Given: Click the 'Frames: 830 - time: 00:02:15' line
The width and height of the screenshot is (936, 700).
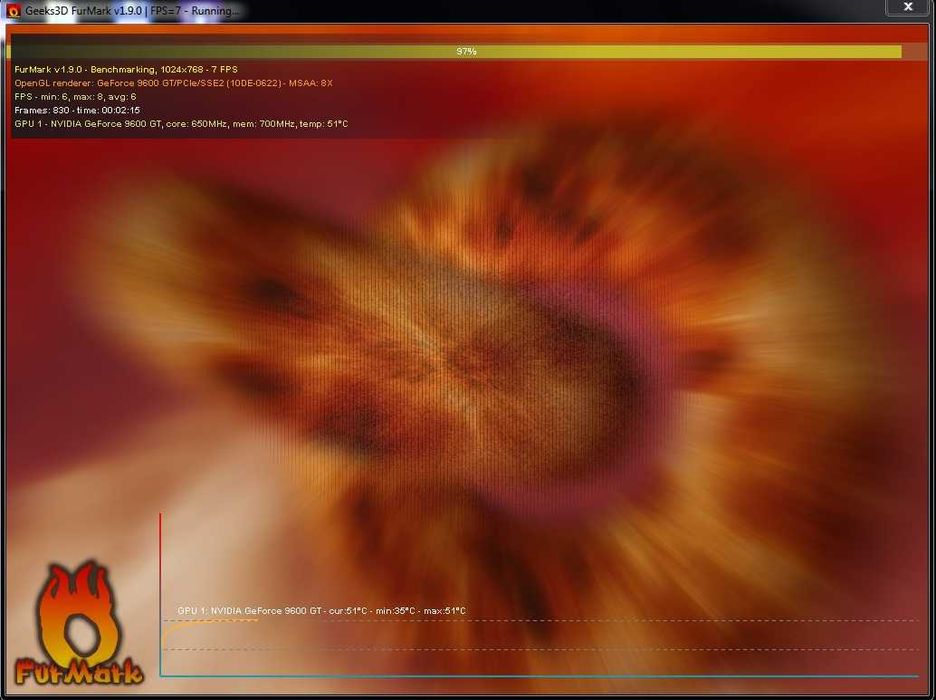Looking at the screenshot, I should 77,110.
